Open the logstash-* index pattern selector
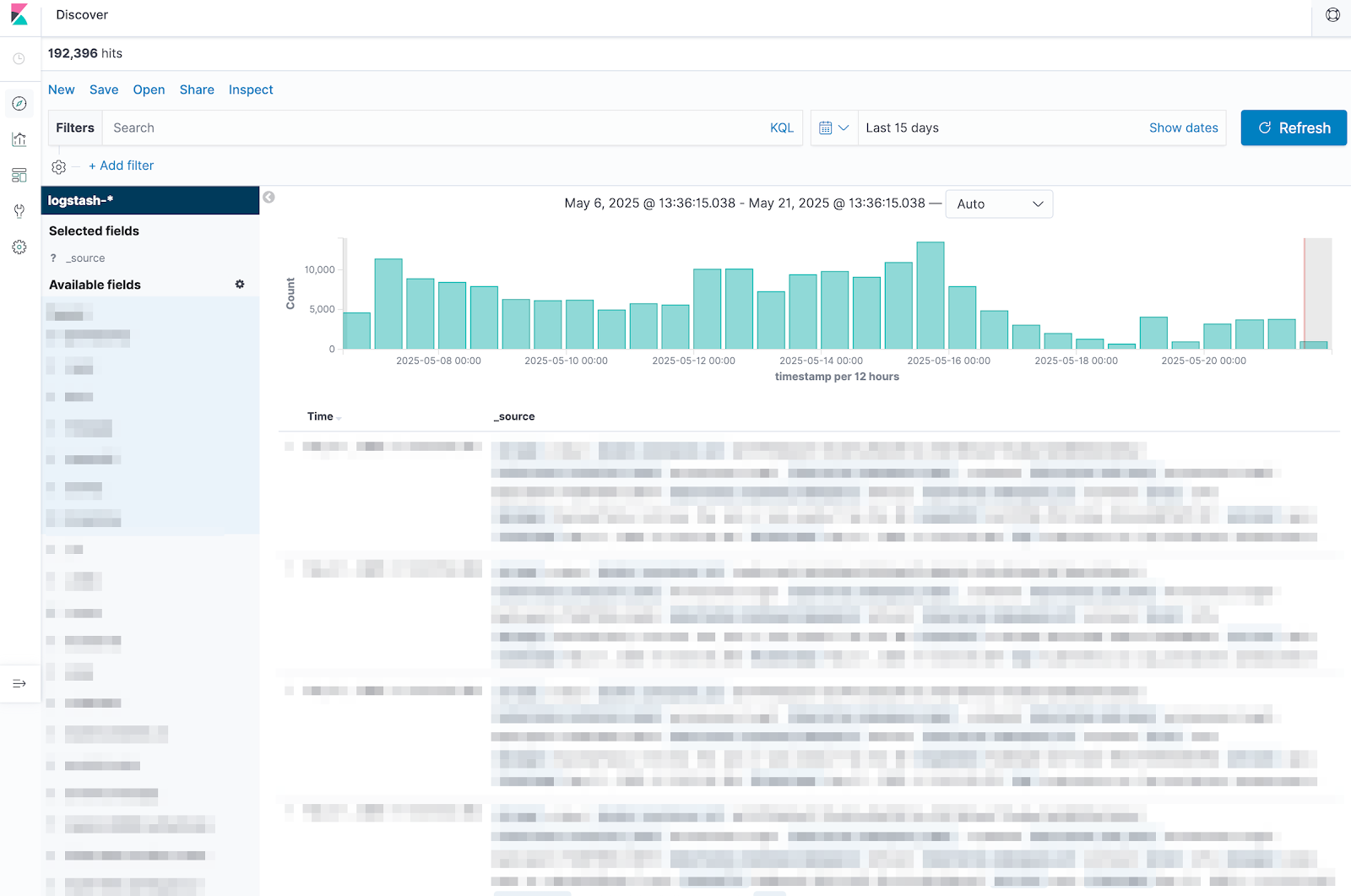Viewport: 1351px width, 896px height. (x=150, y=200)
